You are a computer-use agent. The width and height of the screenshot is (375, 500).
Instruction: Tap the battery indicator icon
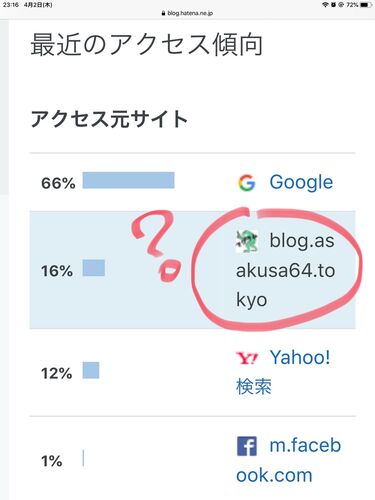(366, 5)
